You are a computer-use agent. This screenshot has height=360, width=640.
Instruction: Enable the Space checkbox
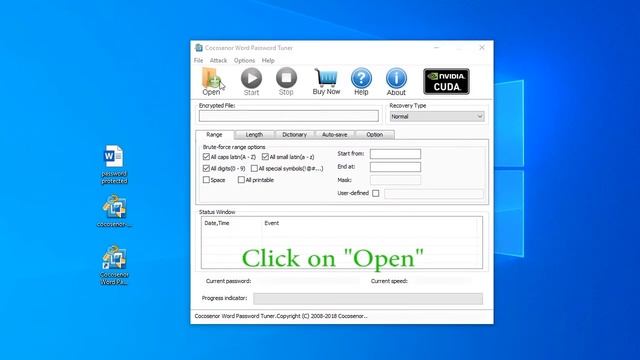(x=206, y=180)
